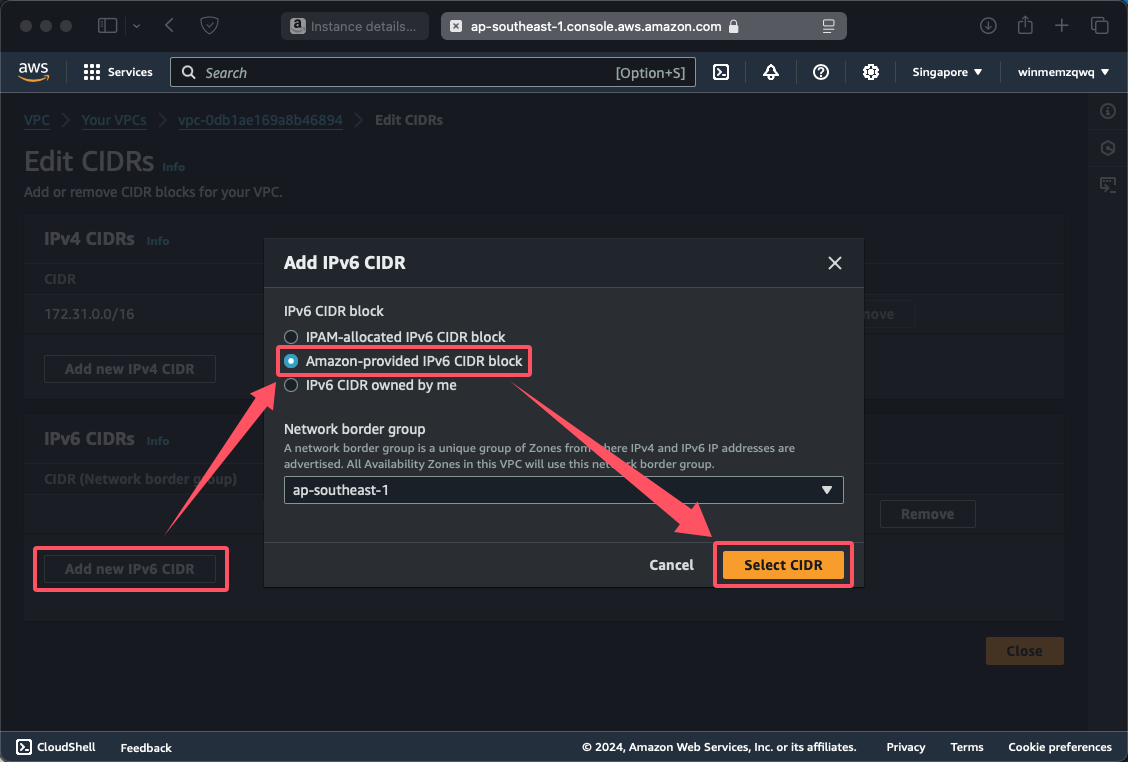Open Safari privacy shield report
The image size is (1128, 762).
click(x=209, y=26)
